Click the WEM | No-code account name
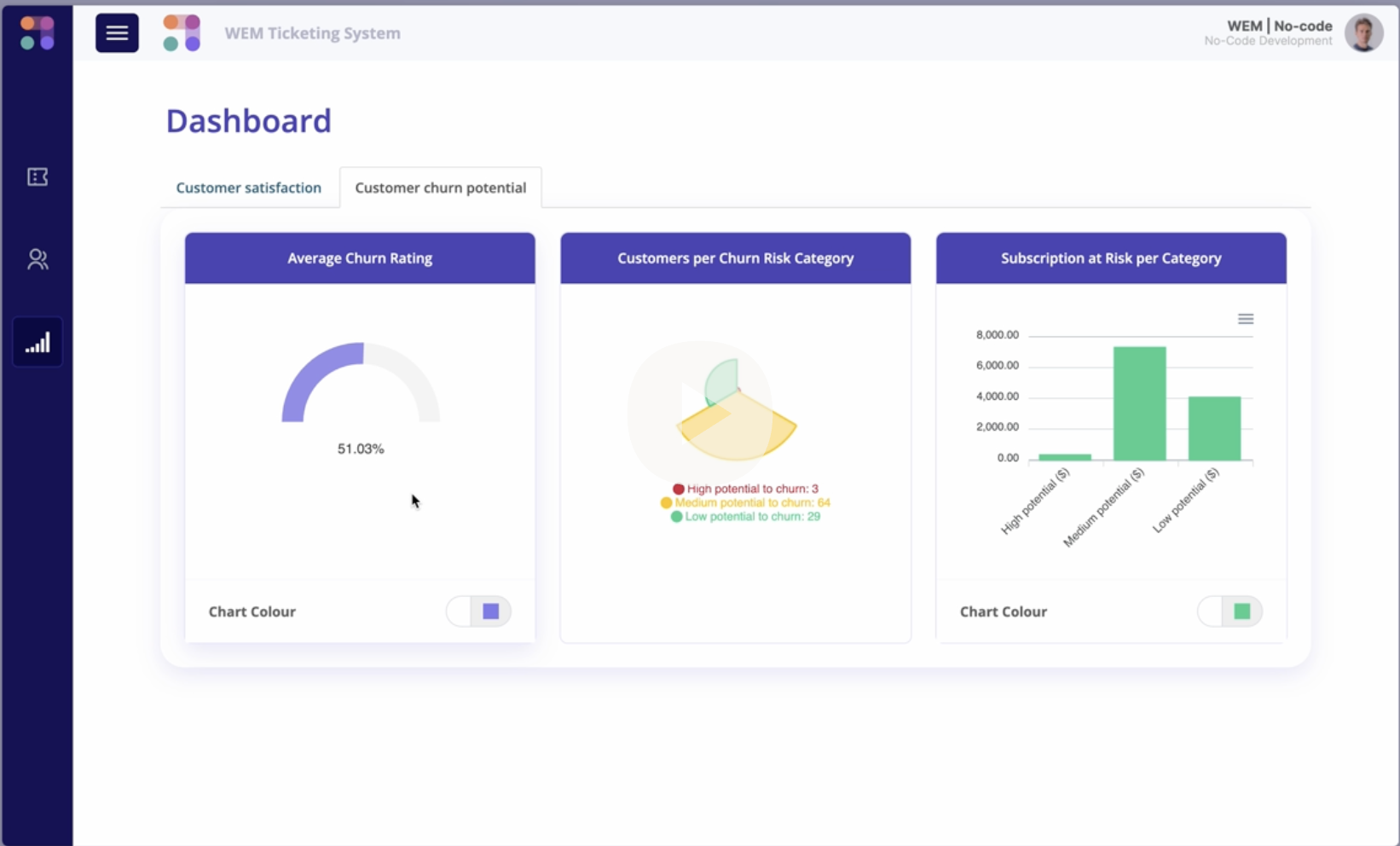 point(1279,26)
